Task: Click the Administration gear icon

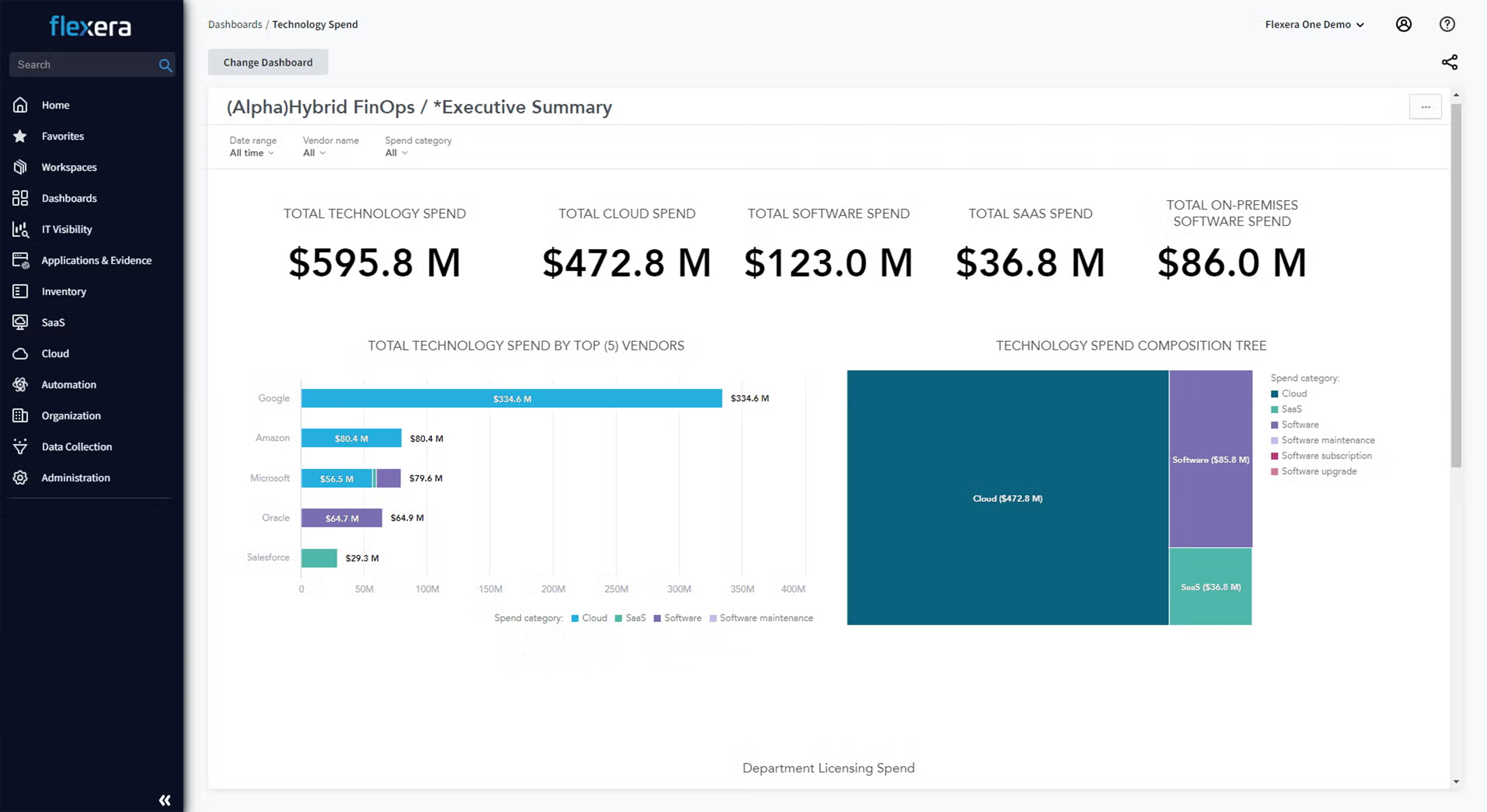Action: [20, 478]
